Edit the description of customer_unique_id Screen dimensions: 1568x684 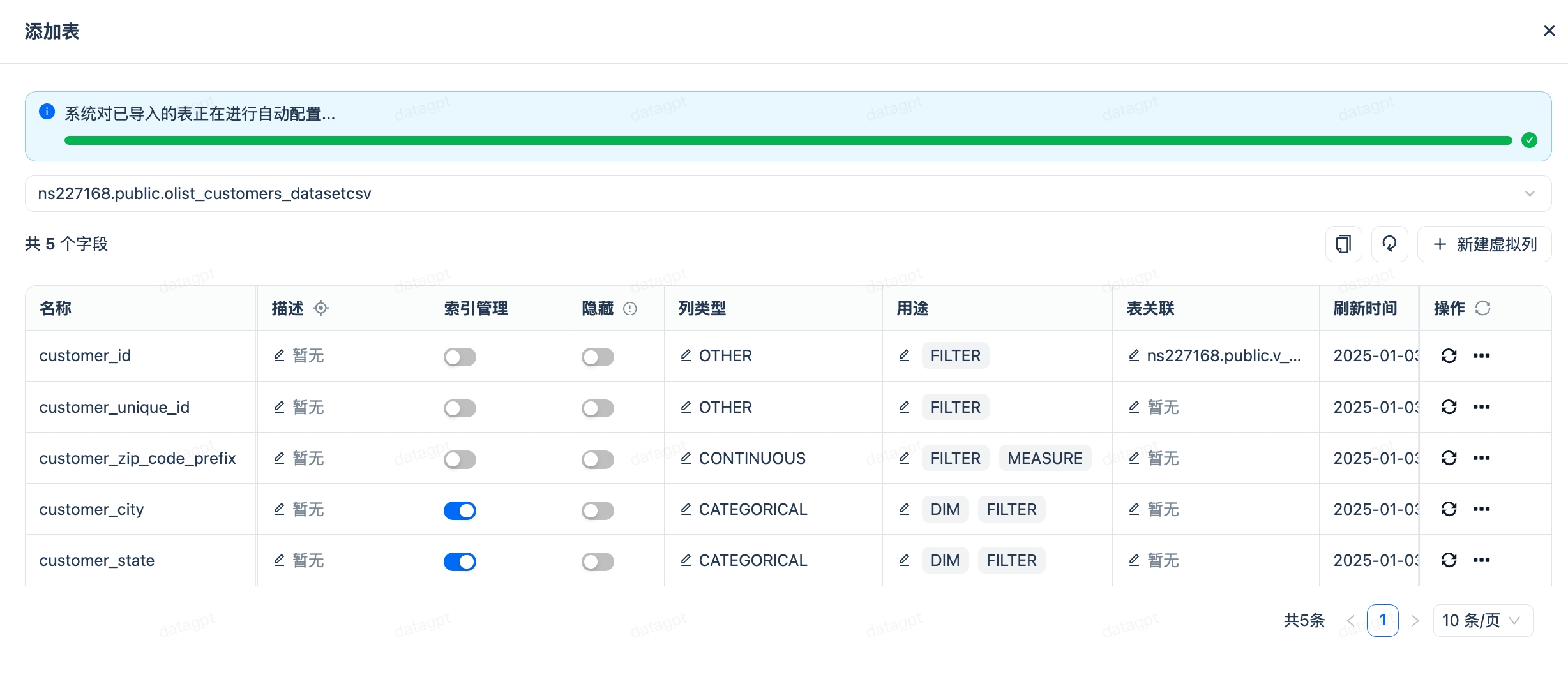(279, 407)
